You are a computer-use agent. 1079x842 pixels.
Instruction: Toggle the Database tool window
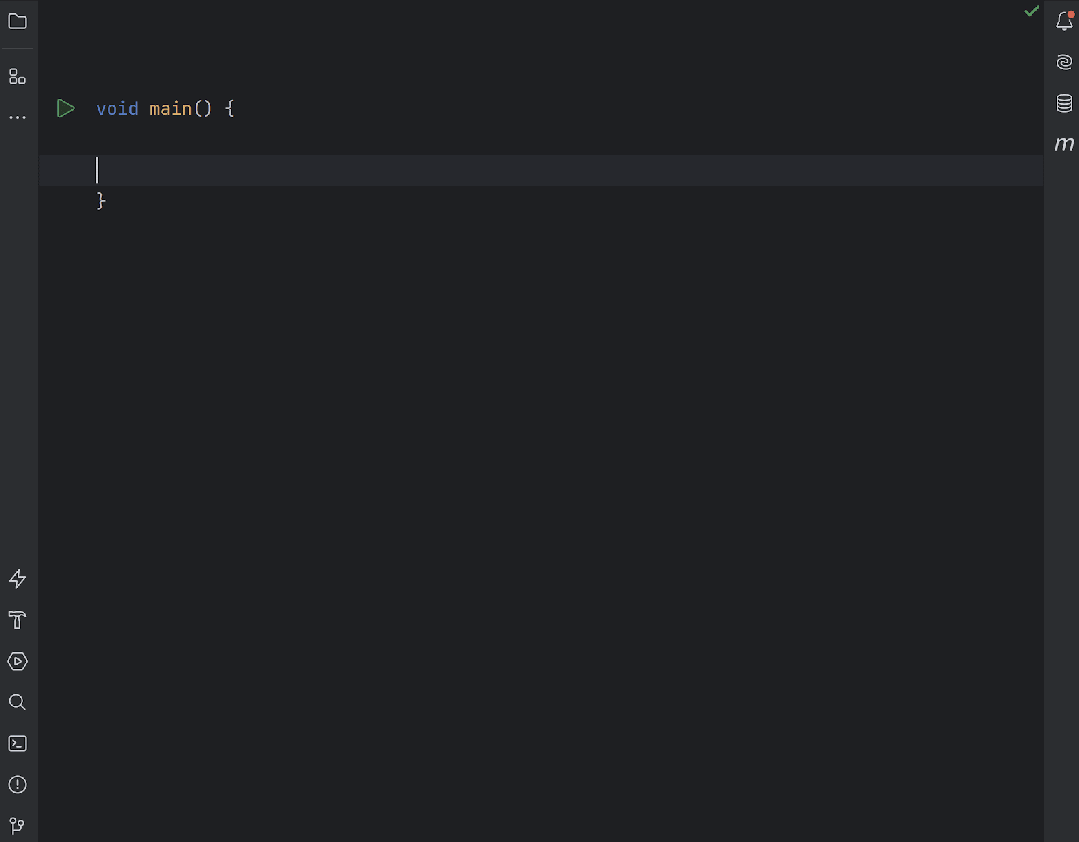pyautogui.click(x=1063, y=103)
